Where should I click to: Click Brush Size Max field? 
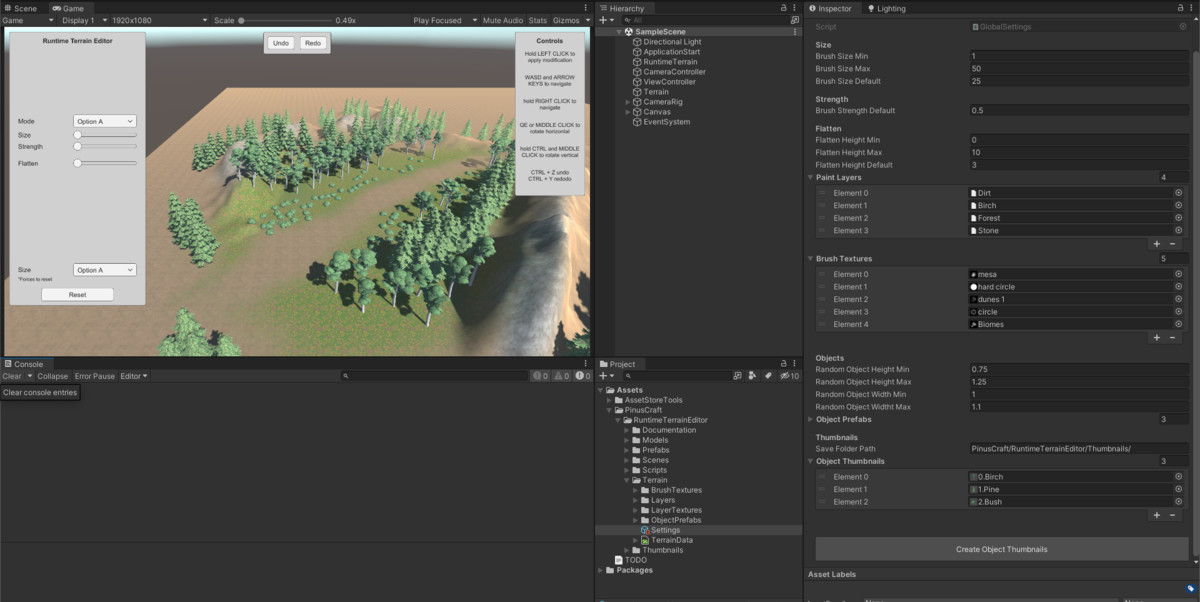(1078, 69)
